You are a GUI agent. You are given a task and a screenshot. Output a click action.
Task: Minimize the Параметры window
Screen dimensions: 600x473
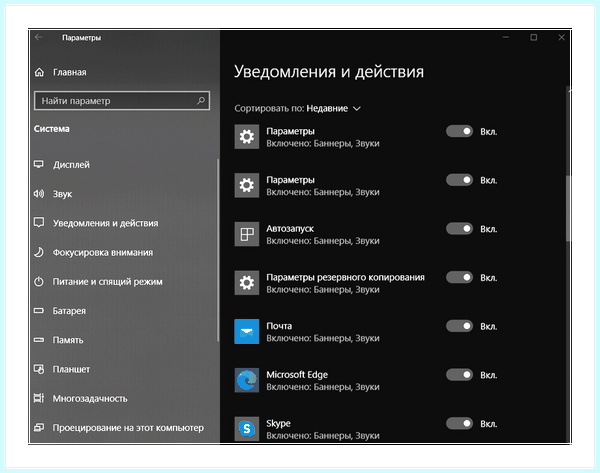pos(506,37)
